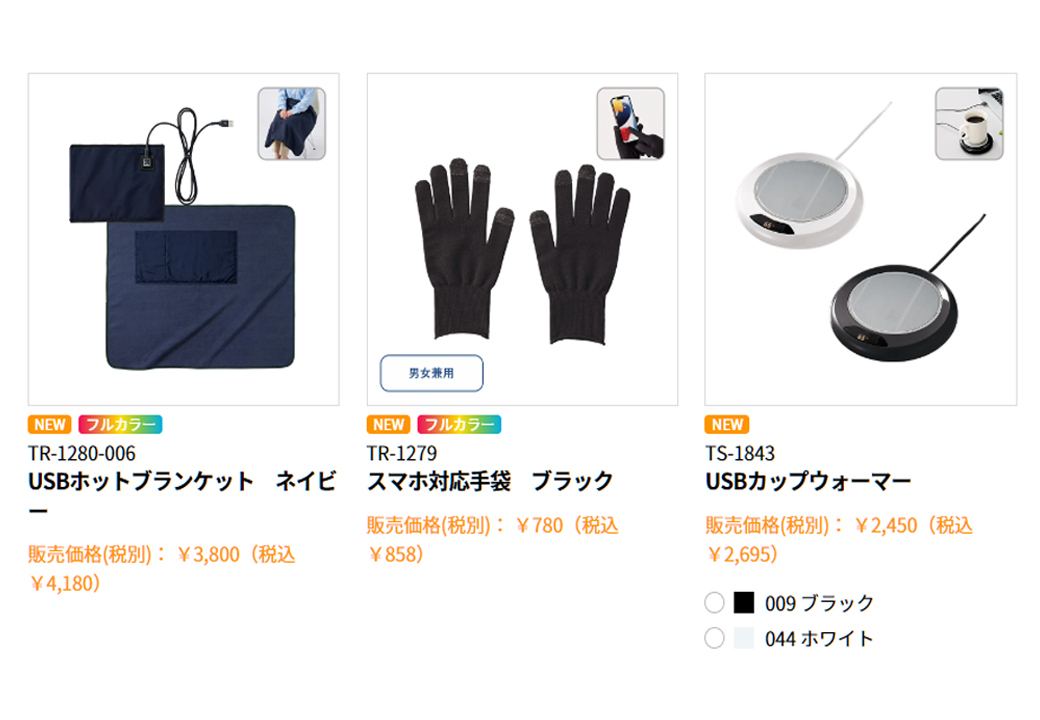
Task: Open the USBカップウォーマー product title
Action: coord(809,481)
